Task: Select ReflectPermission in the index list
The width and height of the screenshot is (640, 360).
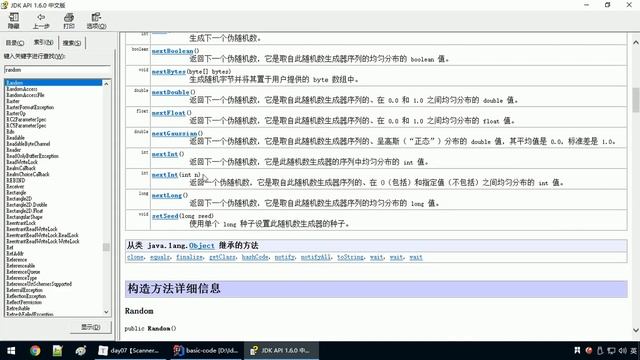Action: (24, 302)
